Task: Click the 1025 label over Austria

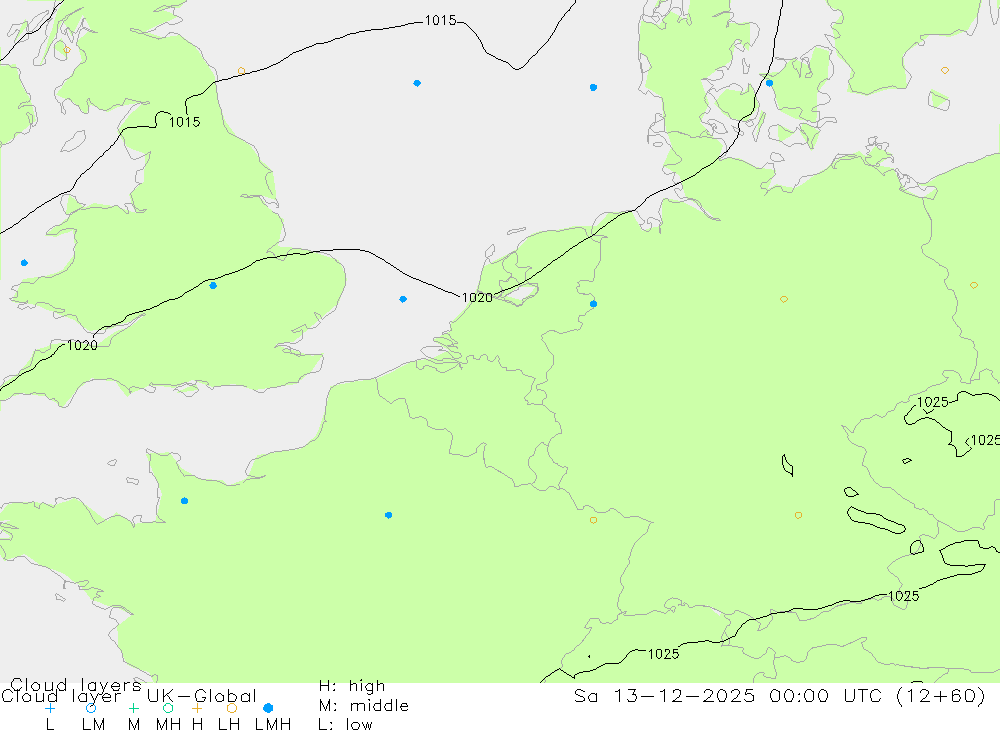Action: click(x=904, y=596)
